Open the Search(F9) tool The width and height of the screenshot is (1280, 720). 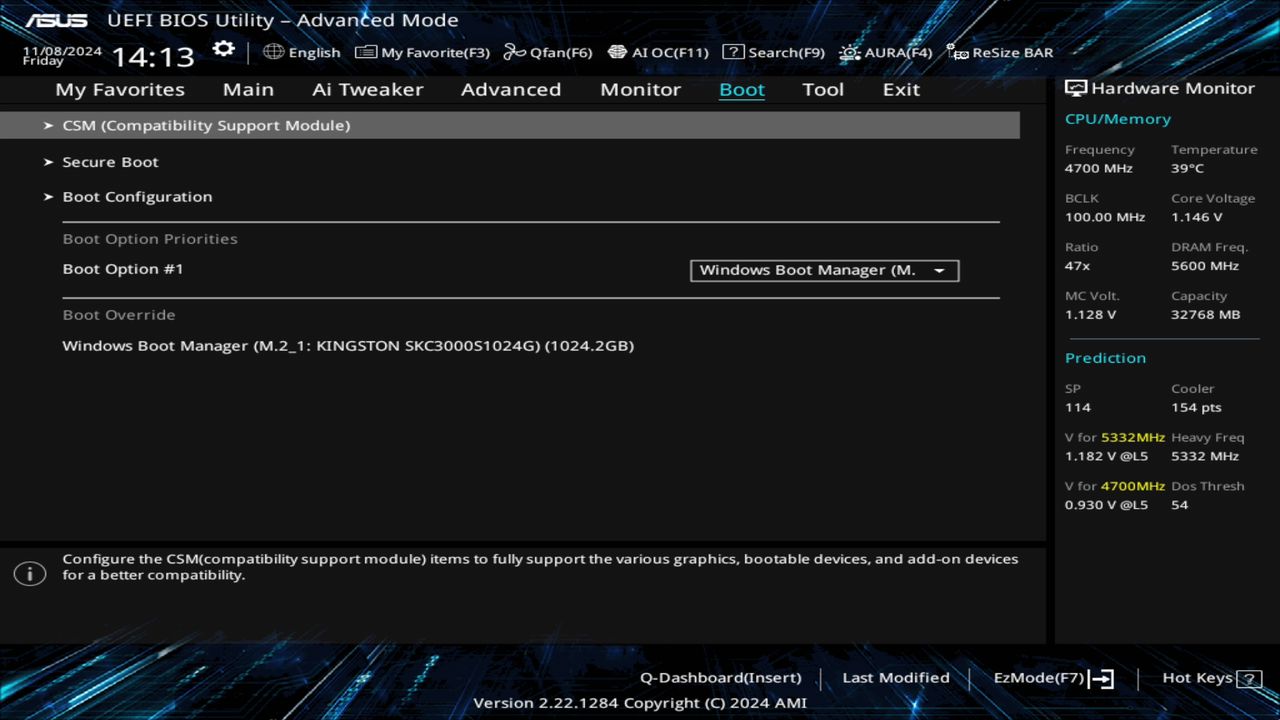[x=773, y=52]
